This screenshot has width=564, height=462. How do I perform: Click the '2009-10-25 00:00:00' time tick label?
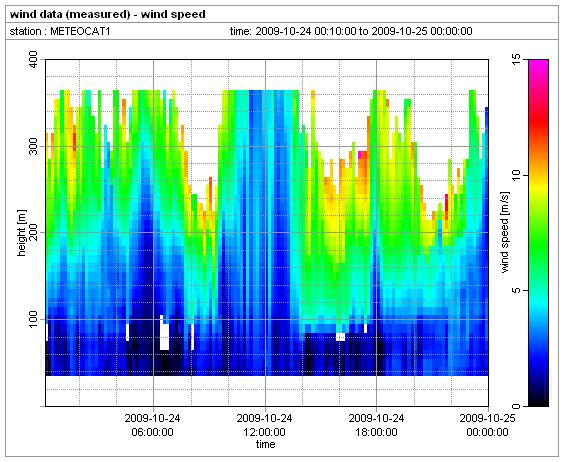click(x=487, y=425)
